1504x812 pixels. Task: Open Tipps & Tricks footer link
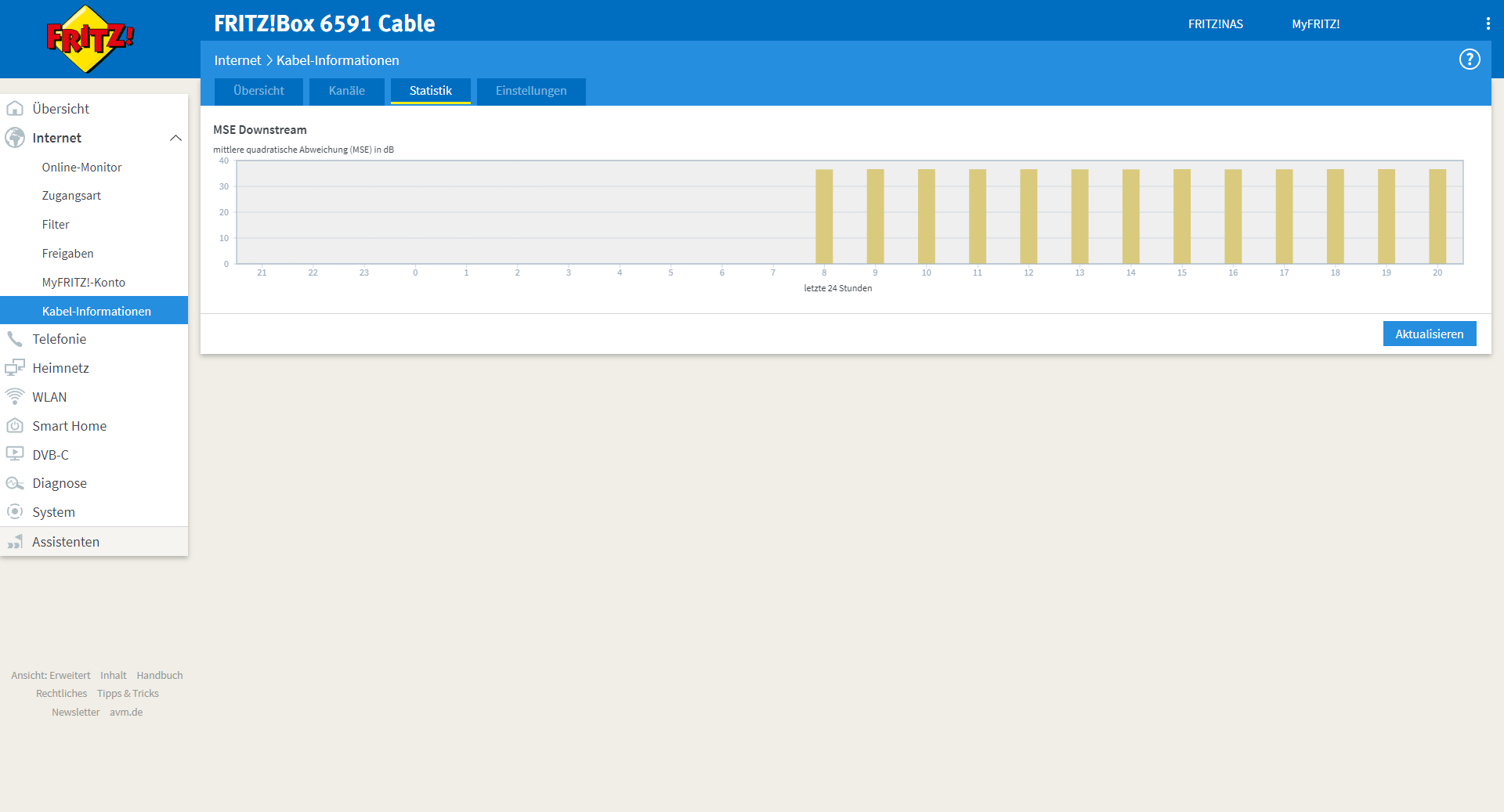[x=128, y=693]
